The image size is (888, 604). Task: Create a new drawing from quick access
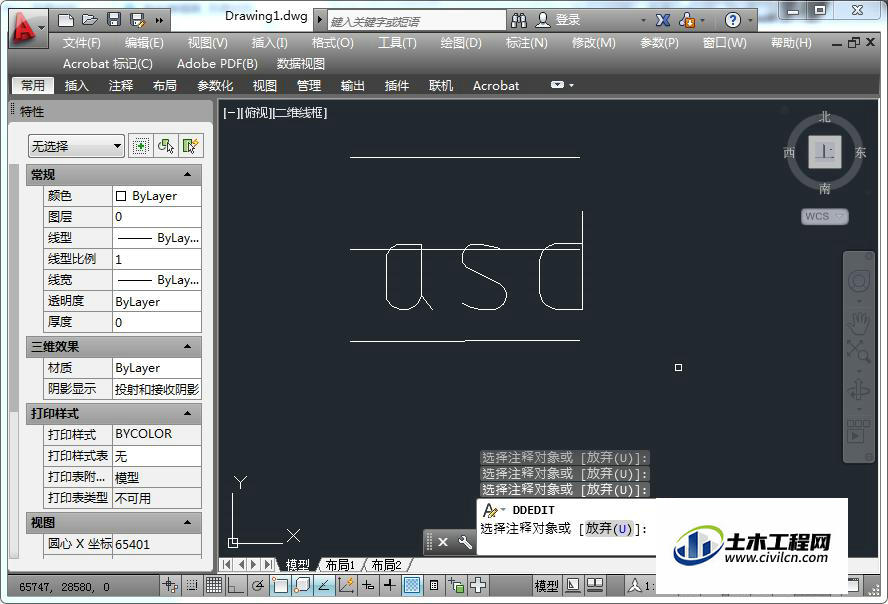[66, 20]
